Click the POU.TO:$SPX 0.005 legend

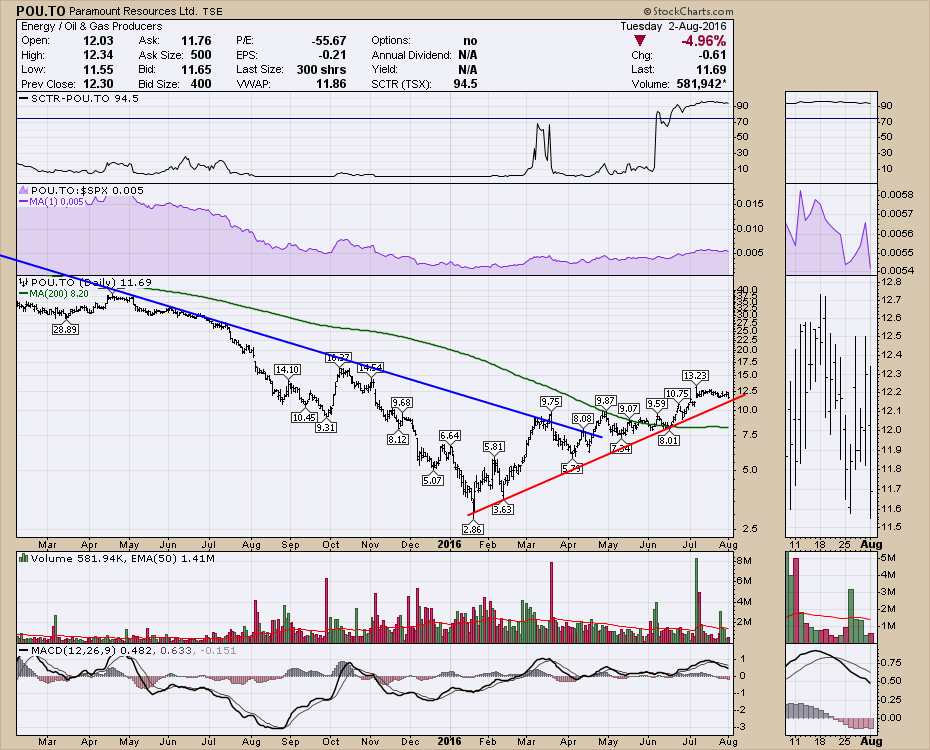pyautogui.click(x=81, y=190)
